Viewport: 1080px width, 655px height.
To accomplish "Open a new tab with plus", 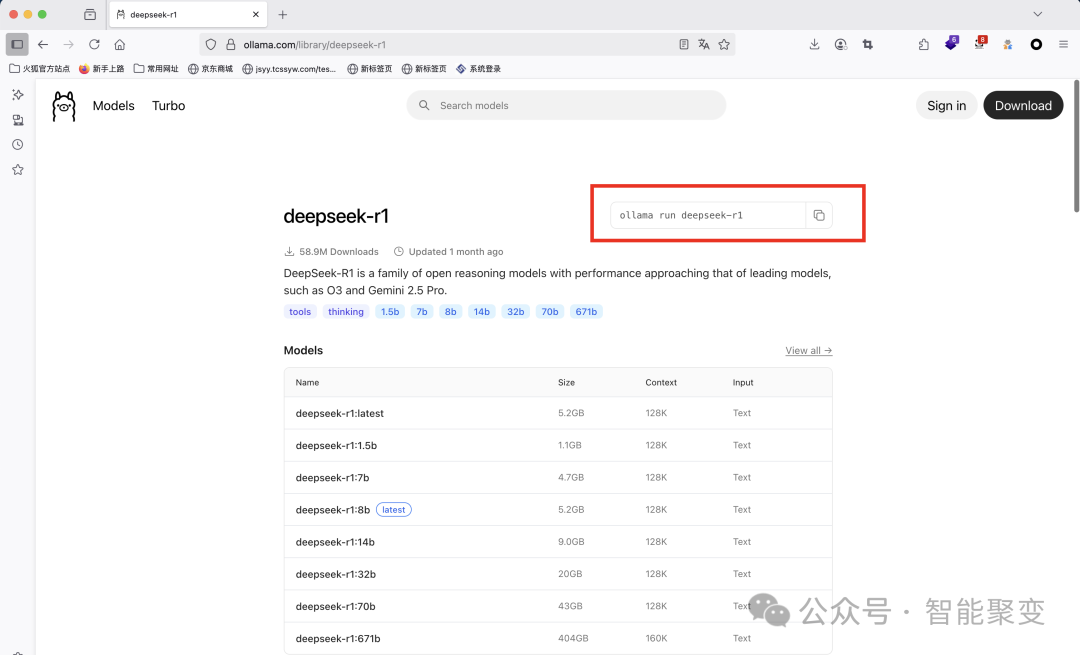I will click(282, 14).
